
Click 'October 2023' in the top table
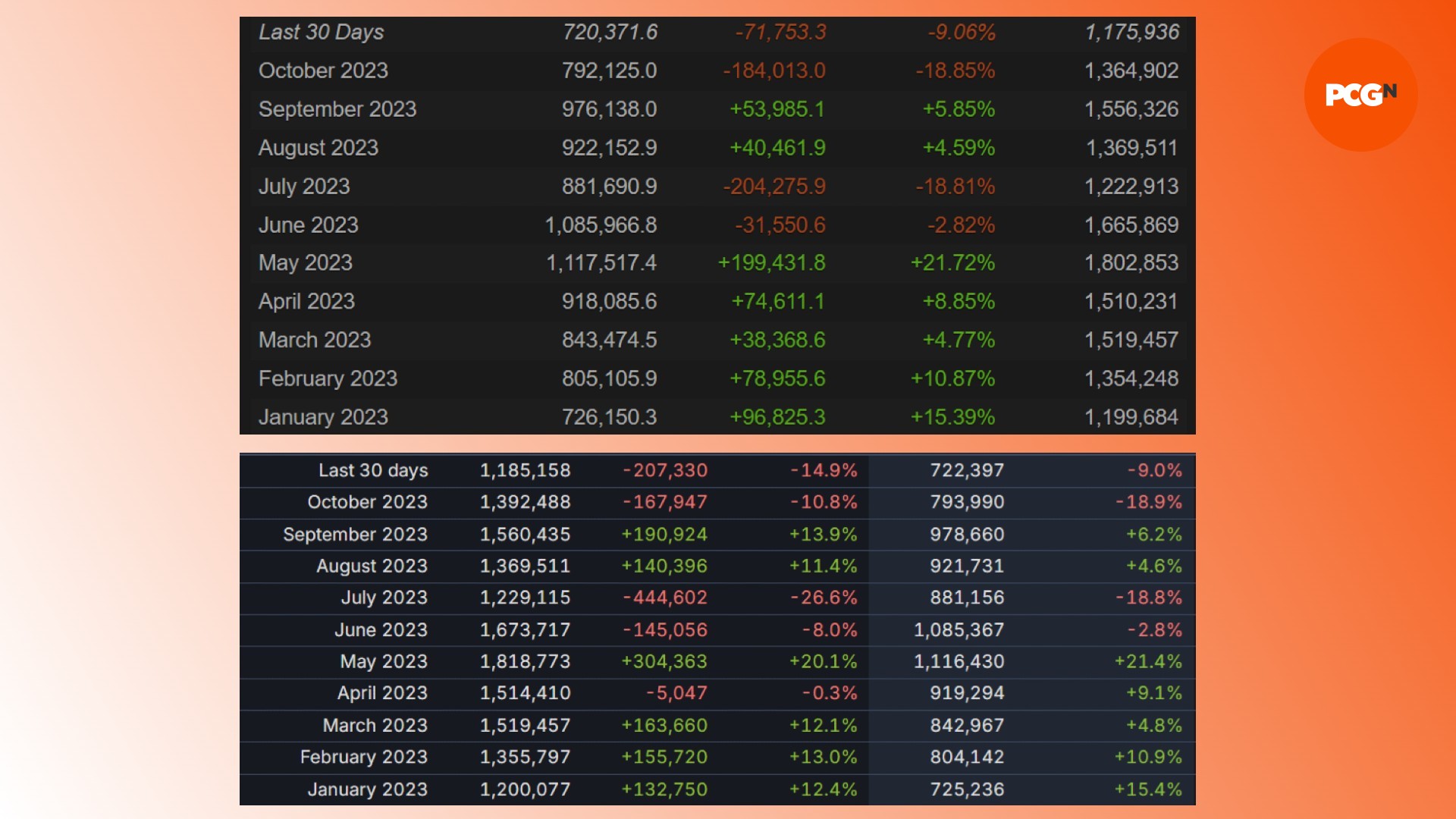pyautogui.click(x=323, y=71)
